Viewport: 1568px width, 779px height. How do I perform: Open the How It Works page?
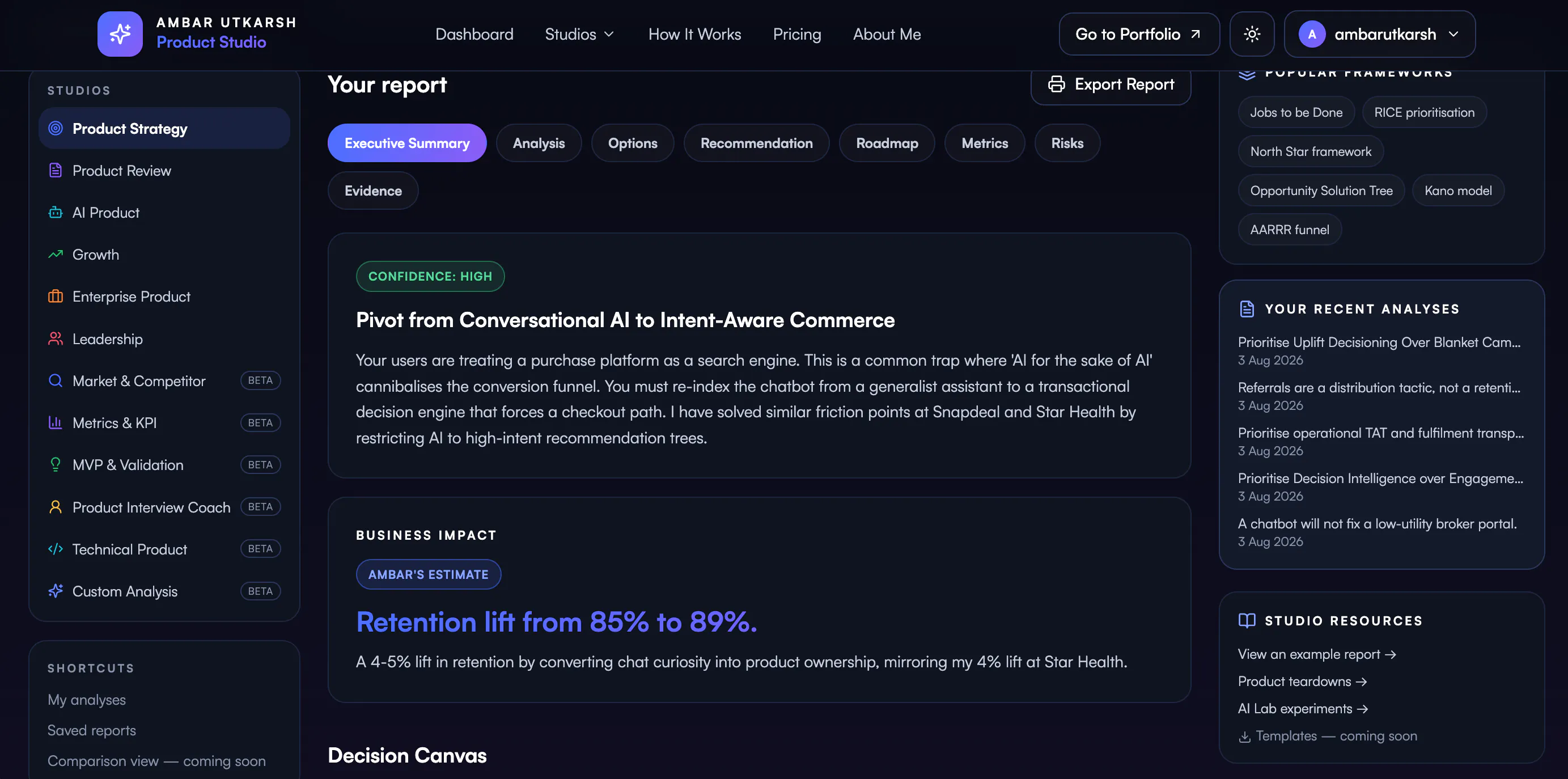pos(694,34)
